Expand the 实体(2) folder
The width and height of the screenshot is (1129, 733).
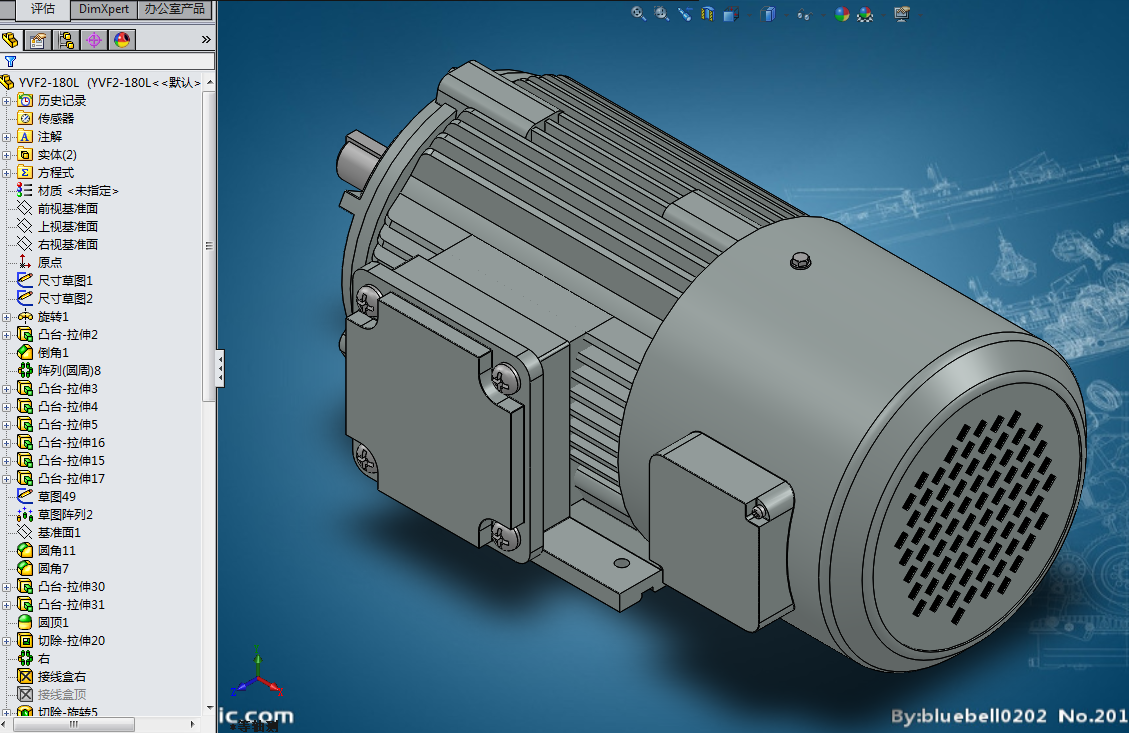(7, 155)
